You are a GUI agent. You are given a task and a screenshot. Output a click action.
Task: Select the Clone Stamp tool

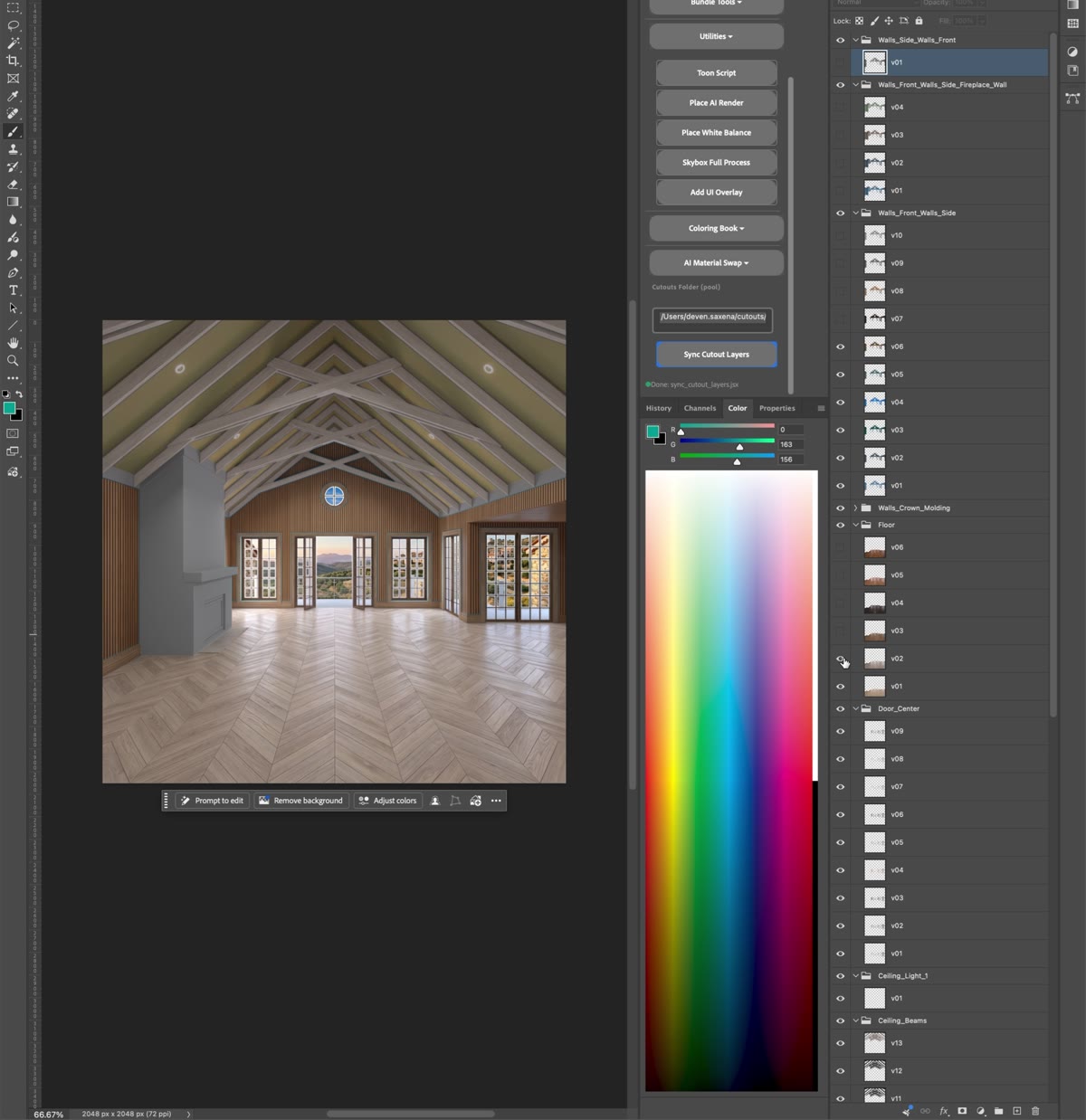pyautogui.click(x=13, y=149)
